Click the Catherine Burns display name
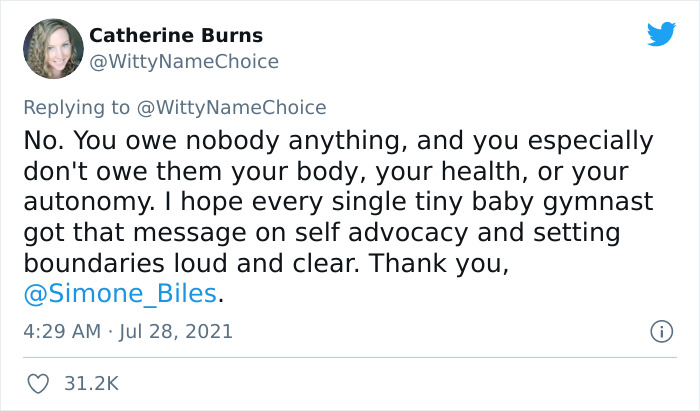Image resolution: width=700 pixels, height=411 pixels. (176, 36)
